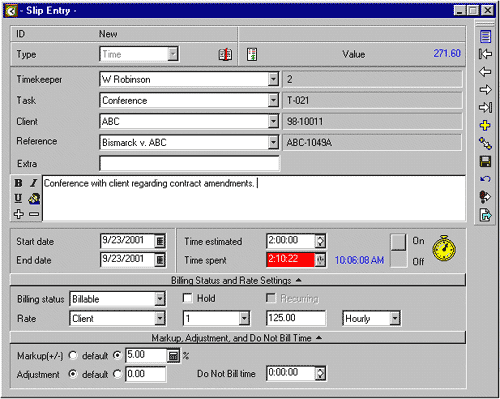Click in the slip description text area
Viewport: 500px width, 399px height.
pos(254,198)
